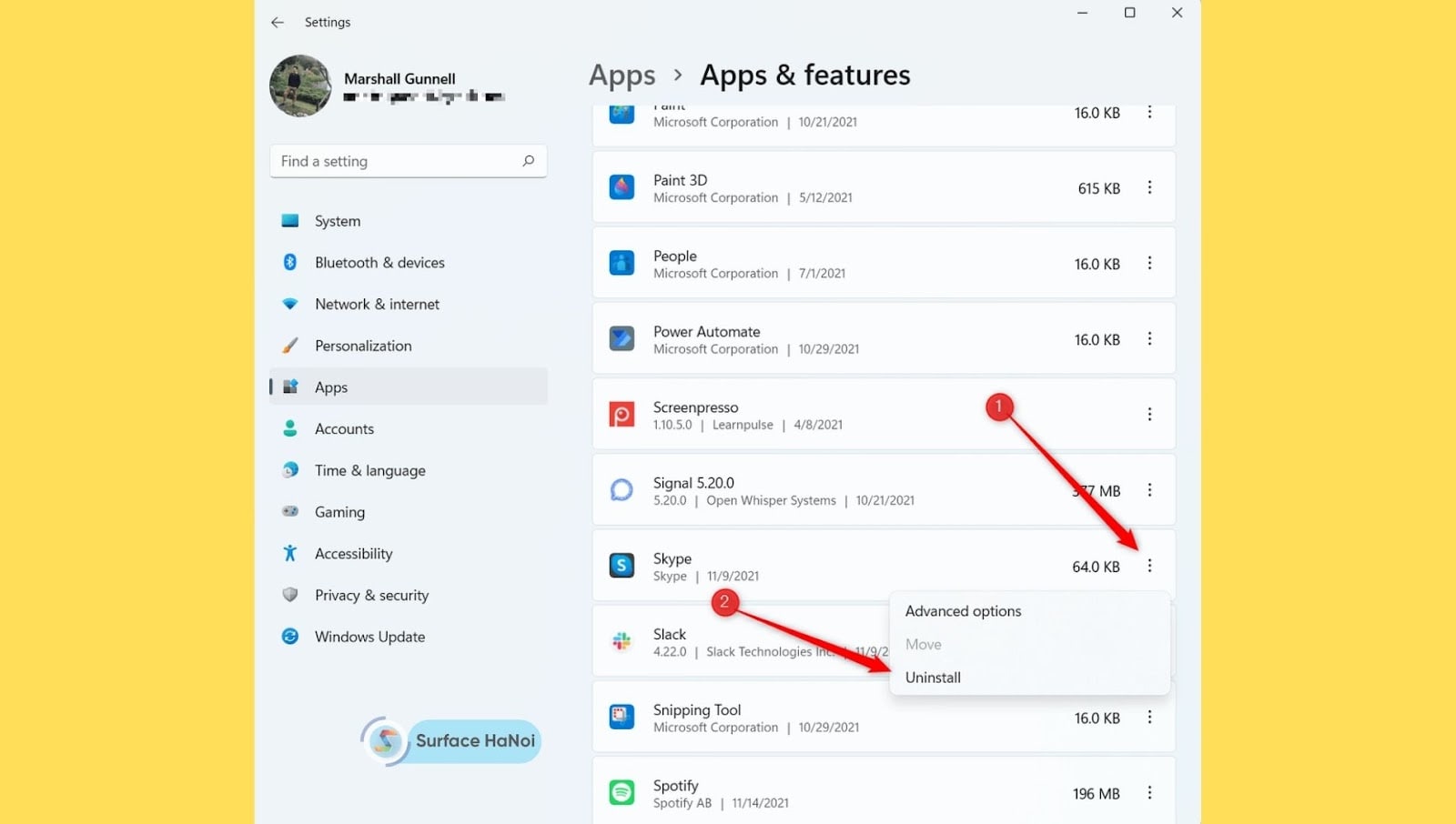The image size is (1456, 824).
Task: Open more options for Snipping Tool
Action: coord(1149,718)
